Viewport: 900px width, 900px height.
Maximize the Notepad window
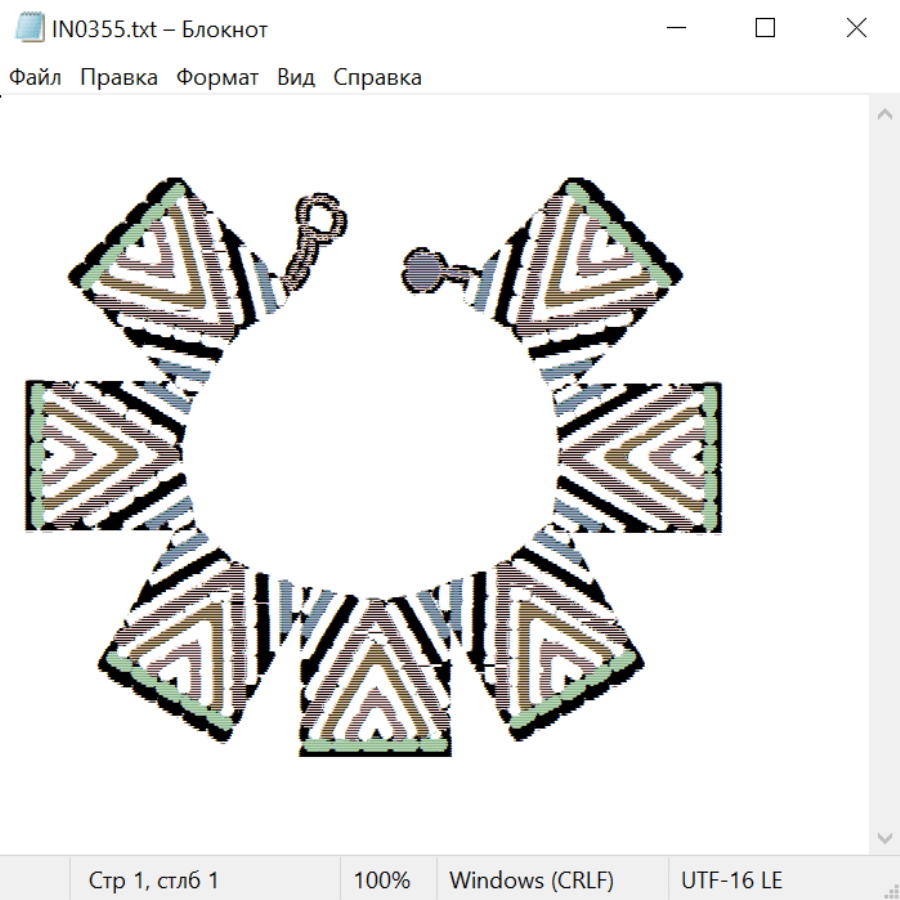click(765, 28)
